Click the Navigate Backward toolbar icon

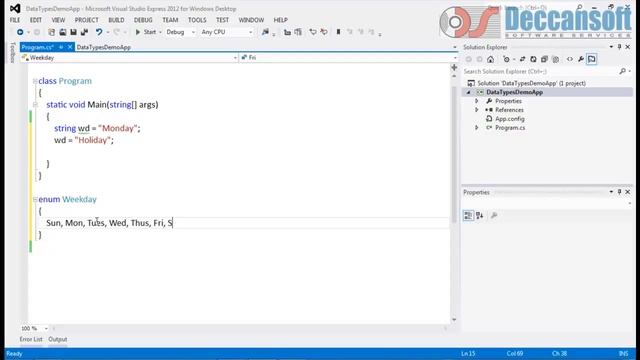click(20, 32)
